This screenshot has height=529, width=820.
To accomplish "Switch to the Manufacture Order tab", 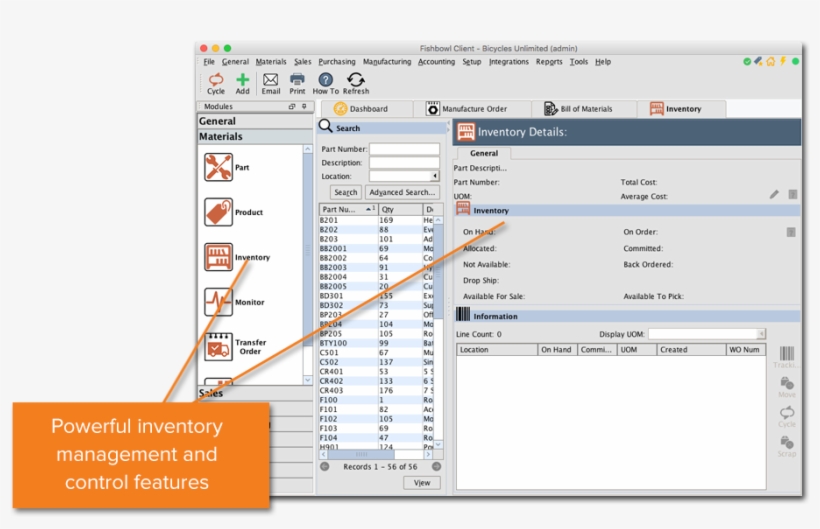I will [472, 109].
